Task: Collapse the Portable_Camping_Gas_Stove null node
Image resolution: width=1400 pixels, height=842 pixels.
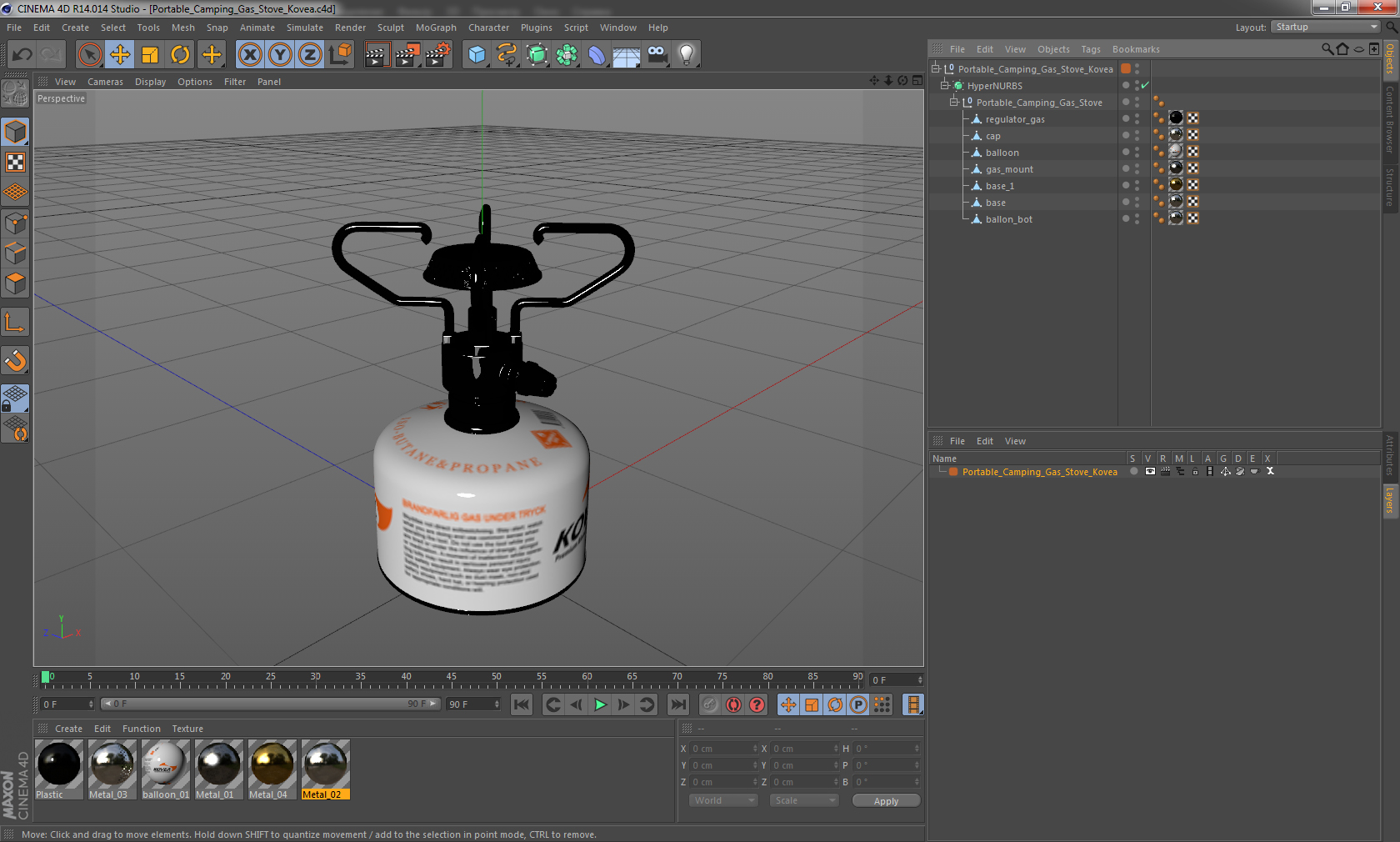Action: point(954,102)
